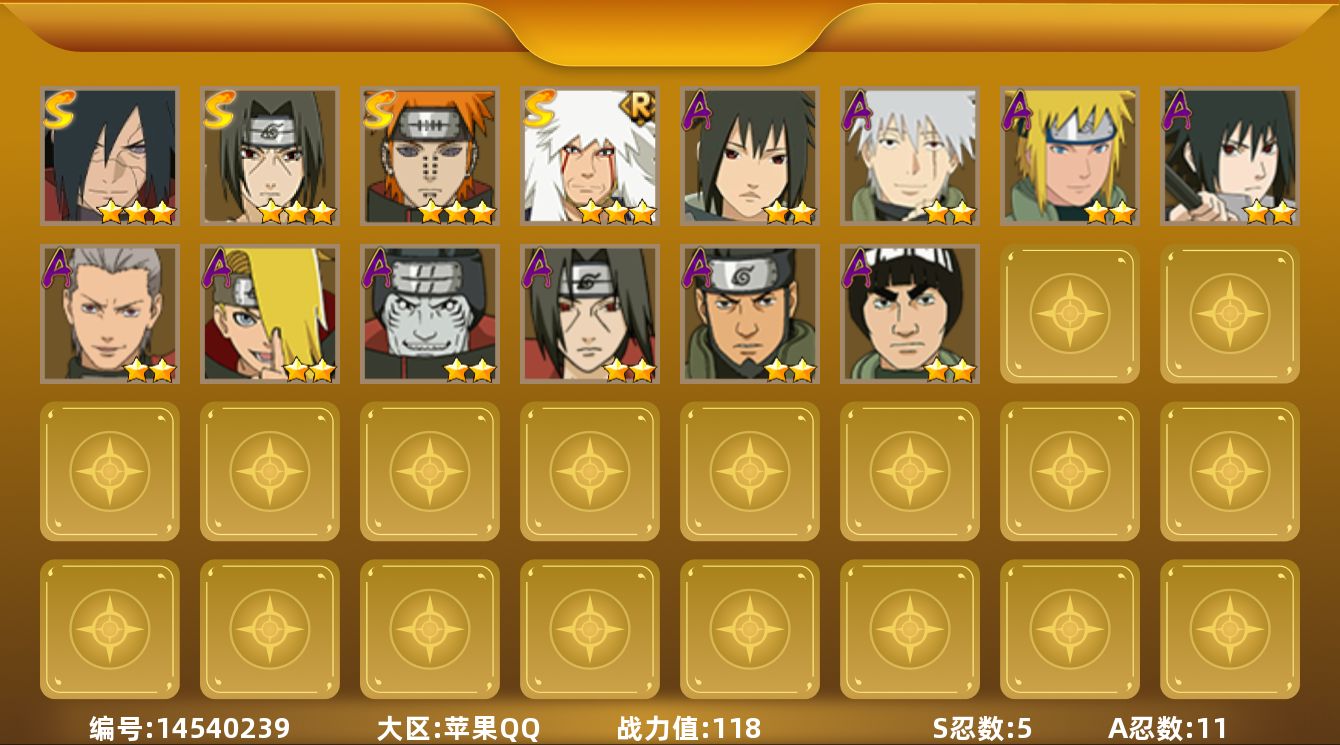Image resolution: width=1340 pixels, height=745 pixels.
Task: Click the S-rank Itachi portrait with headband
Action: tap(270, 156)
